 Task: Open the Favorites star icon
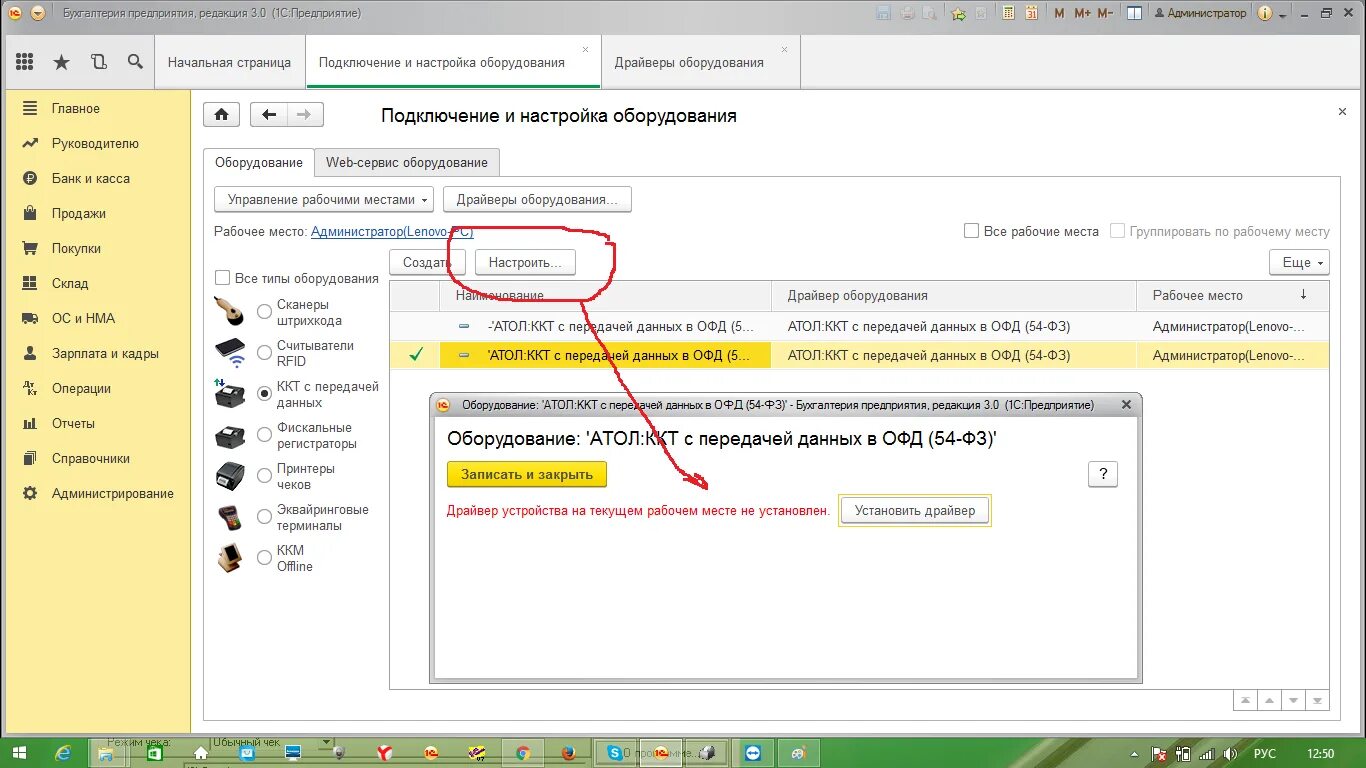point(61,62)
